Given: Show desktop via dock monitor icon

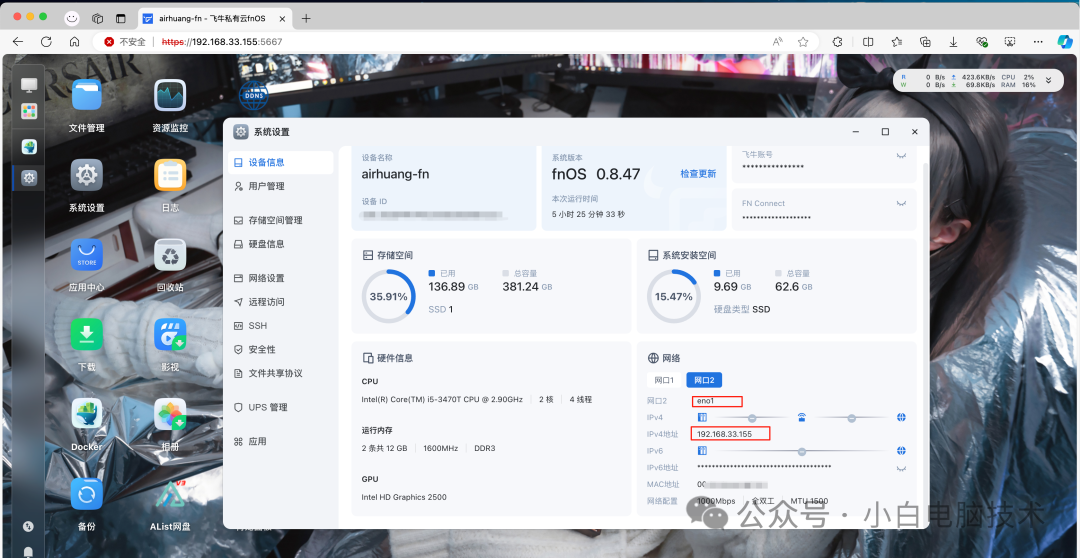Looking at the screenshot, I should (x=29, y=85).
